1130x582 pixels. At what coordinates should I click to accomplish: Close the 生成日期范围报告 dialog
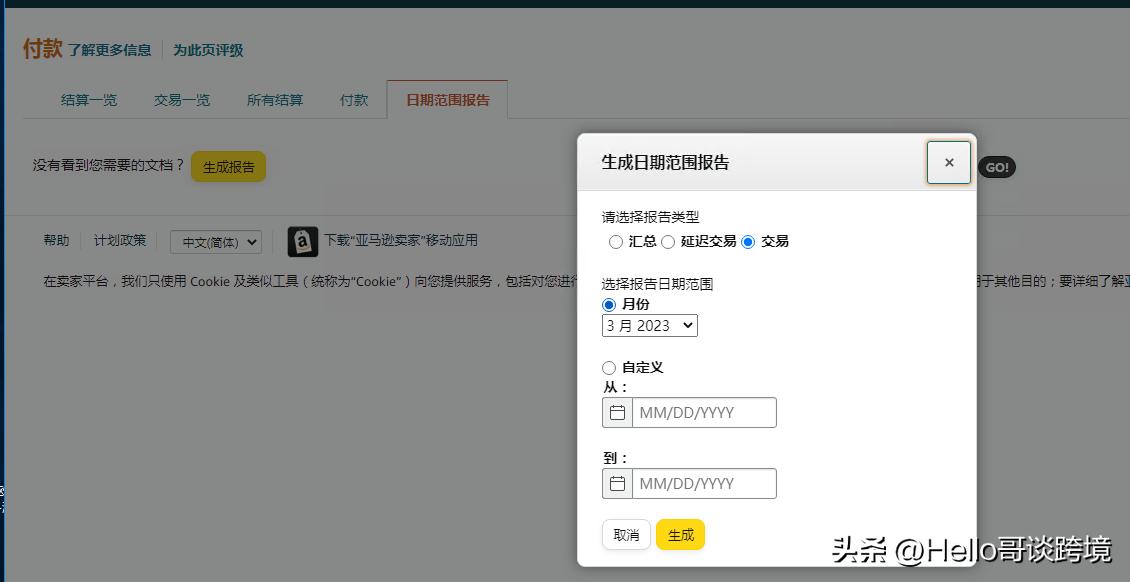click(948, 162)
